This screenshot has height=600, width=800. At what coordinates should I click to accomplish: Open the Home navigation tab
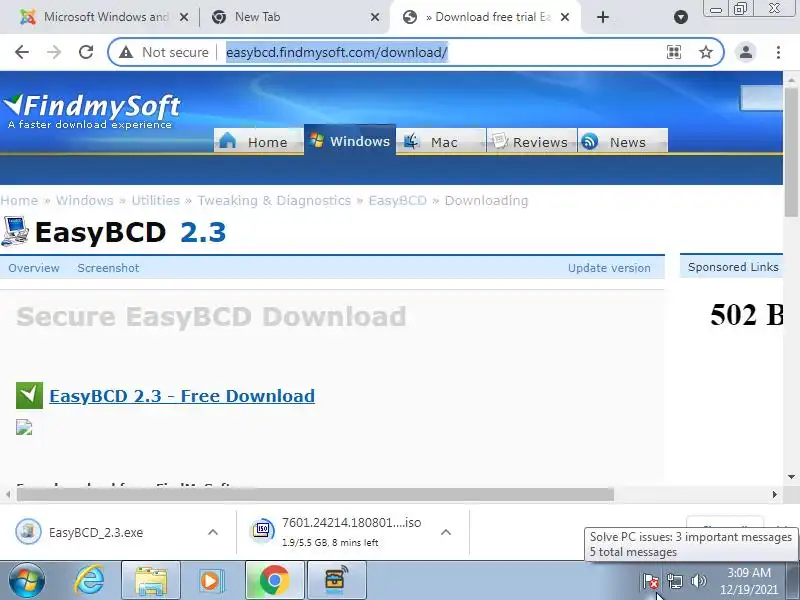click(x=258, y=141)
